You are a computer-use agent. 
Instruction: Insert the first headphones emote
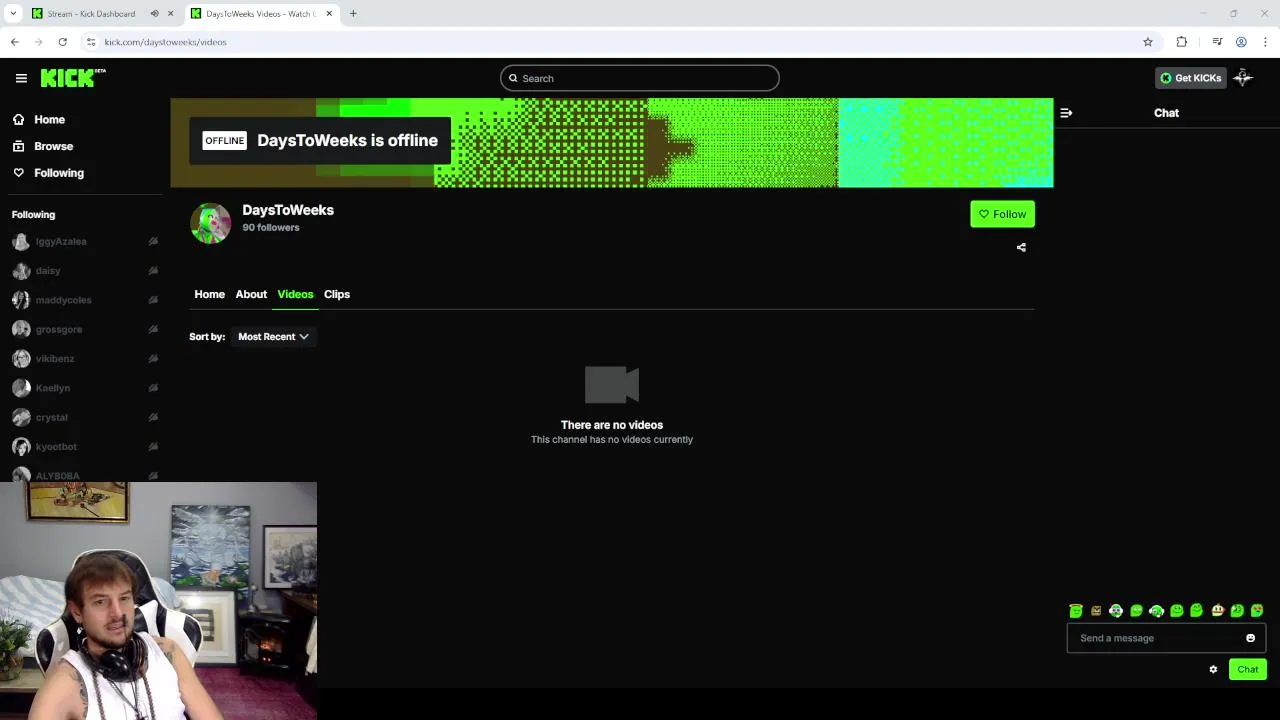[1116, 611]
